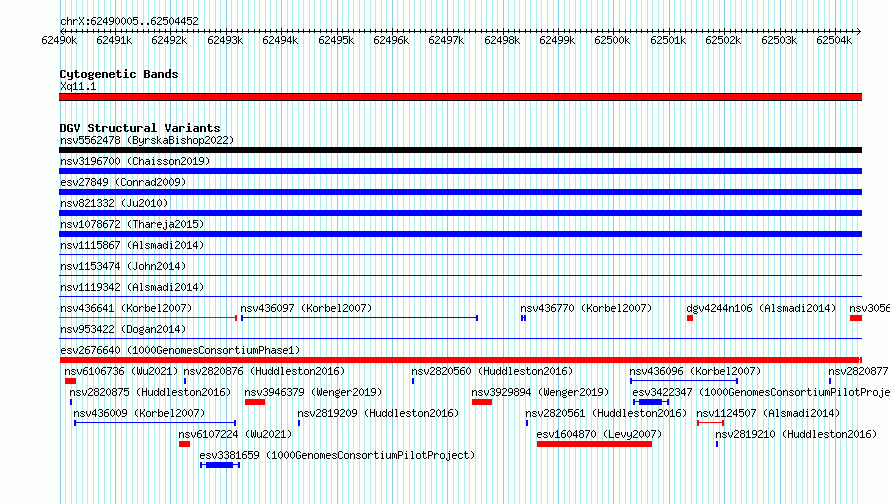Select nsv1115867 (Alsmadi2014) label
Viewport: 890px width, 504px height.
pyautogui.click(x=132, y=245)
